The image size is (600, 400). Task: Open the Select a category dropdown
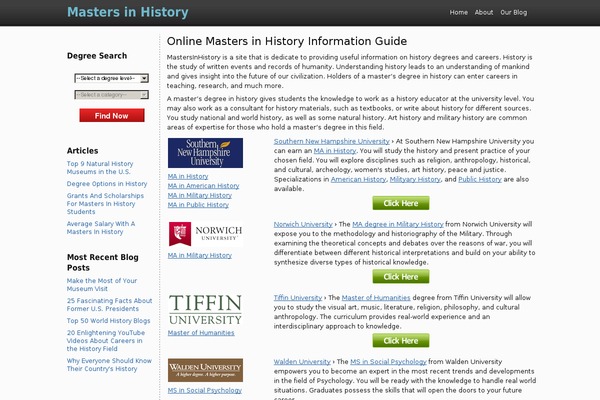[111, 95]
